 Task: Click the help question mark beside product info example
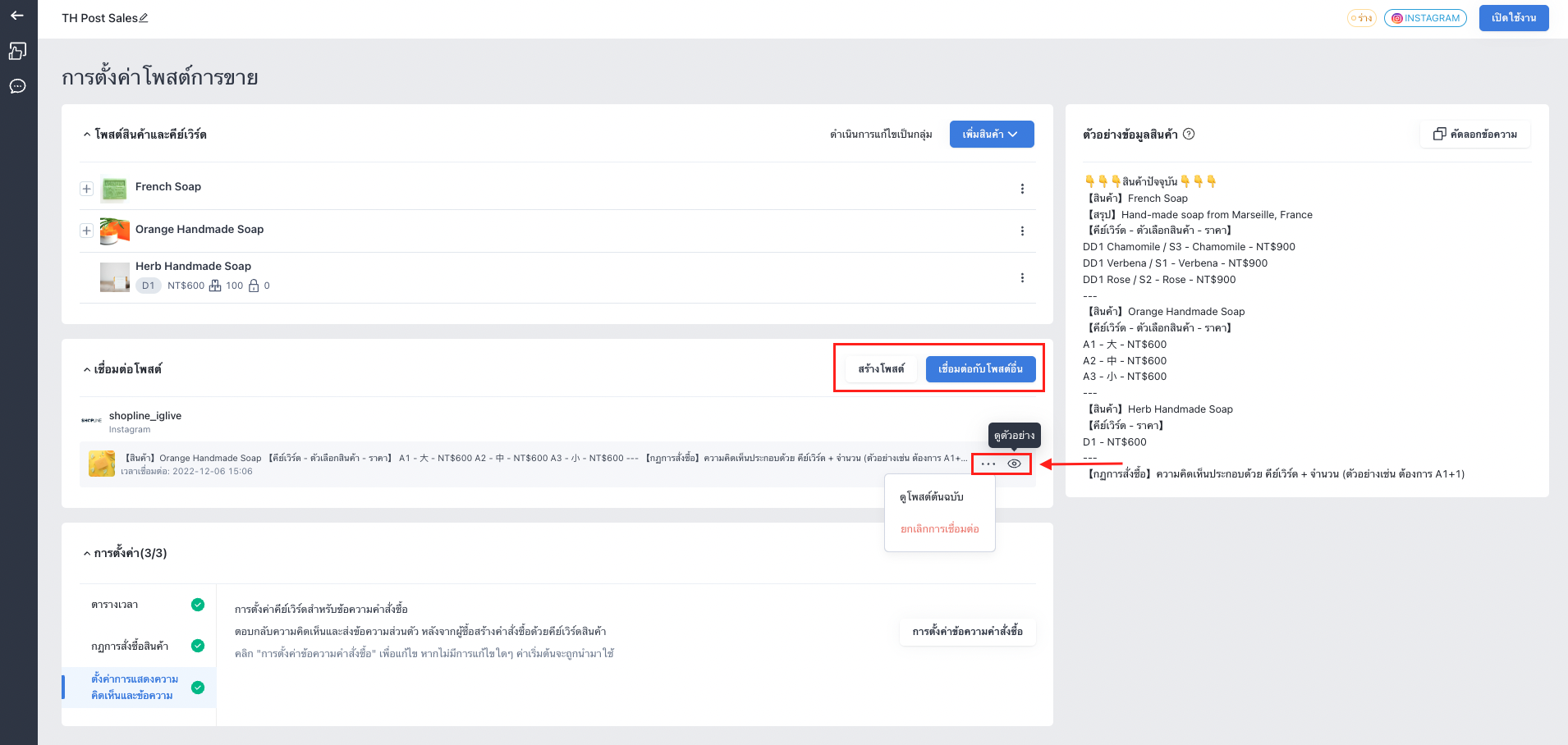coord(1189,134)
